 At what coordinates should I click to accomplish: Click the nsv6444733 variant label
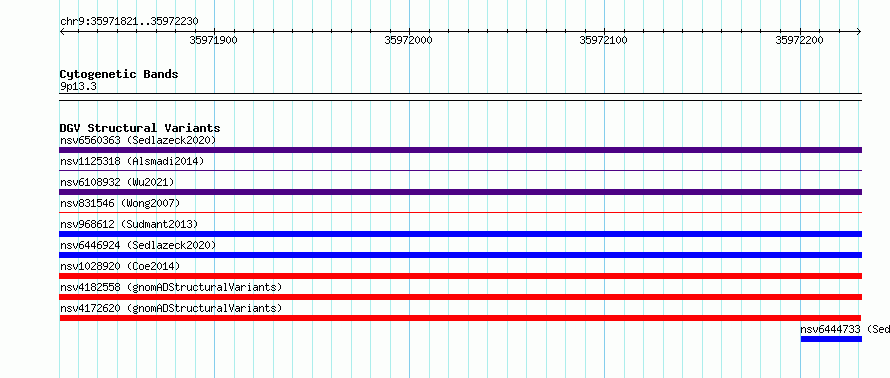tap(845, 329)
